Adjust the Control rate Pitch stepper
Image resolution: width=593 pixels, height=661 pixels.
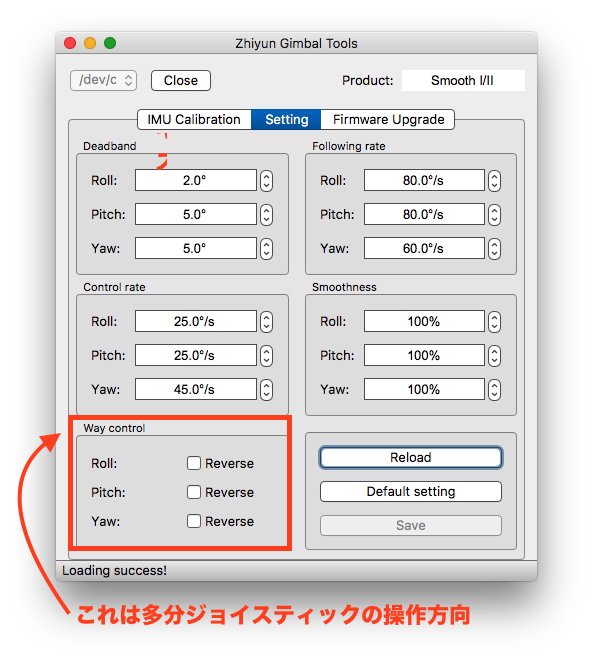tap(266, 356)
